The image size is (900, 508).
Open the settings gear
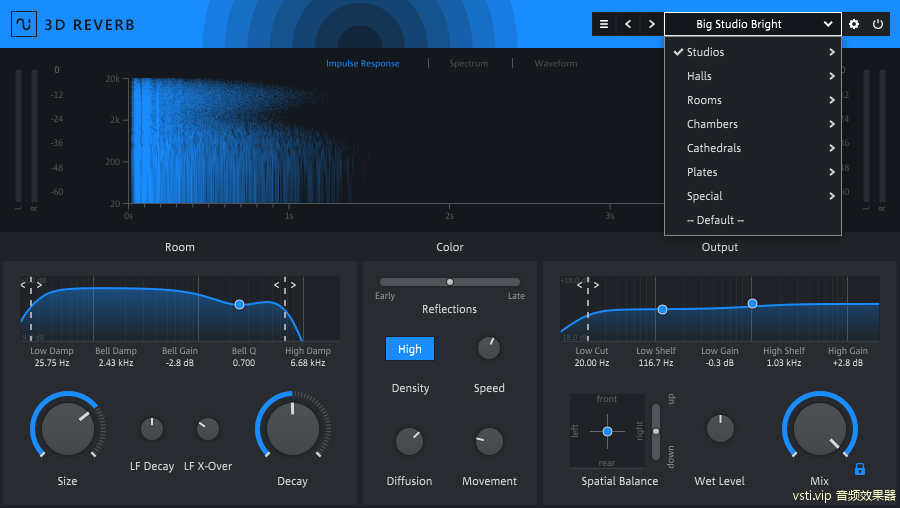[x=854, y=24]
